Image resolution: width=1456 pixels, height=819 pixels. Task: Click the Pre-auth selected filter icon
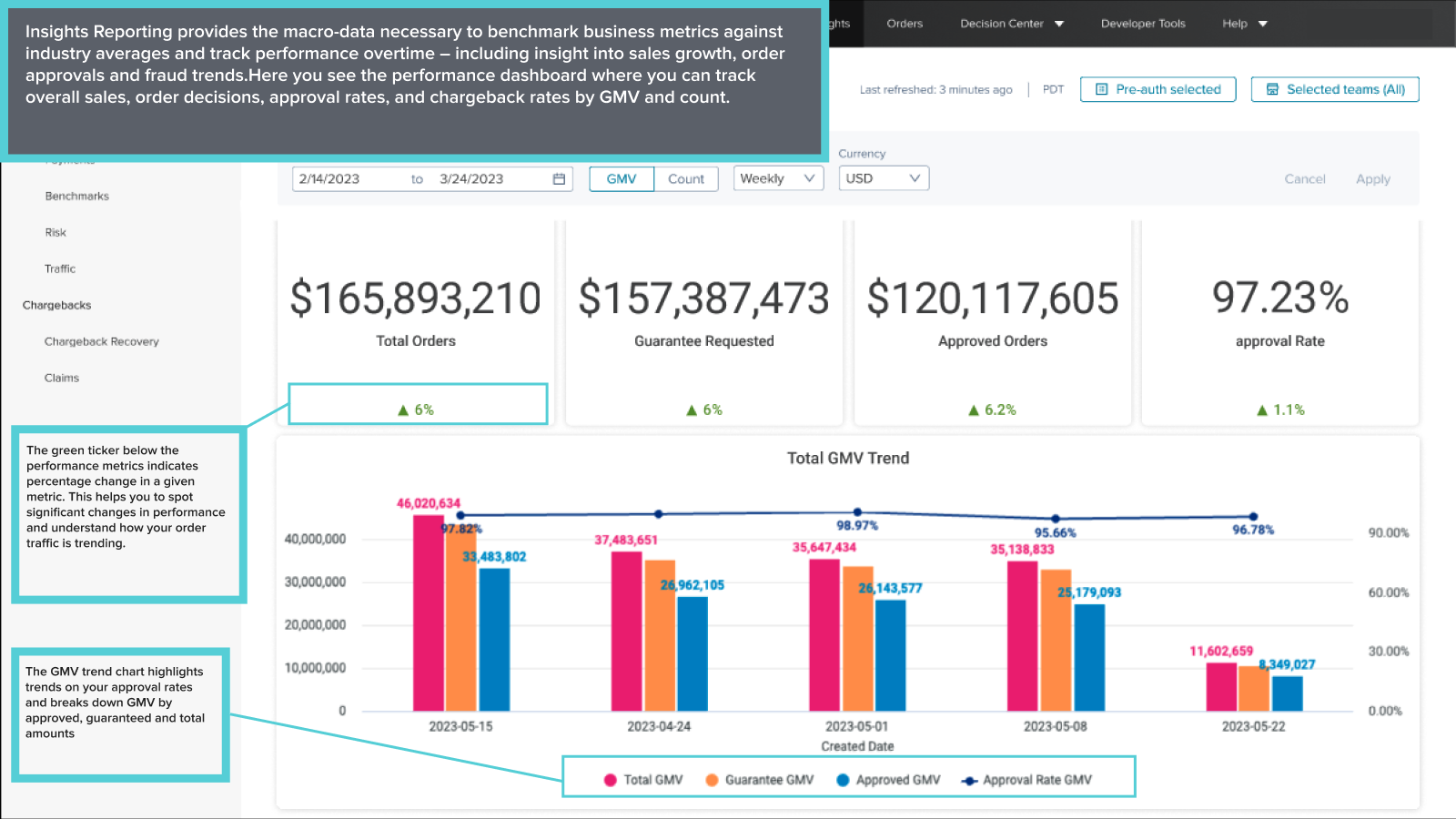click(x=1101, y=89)
